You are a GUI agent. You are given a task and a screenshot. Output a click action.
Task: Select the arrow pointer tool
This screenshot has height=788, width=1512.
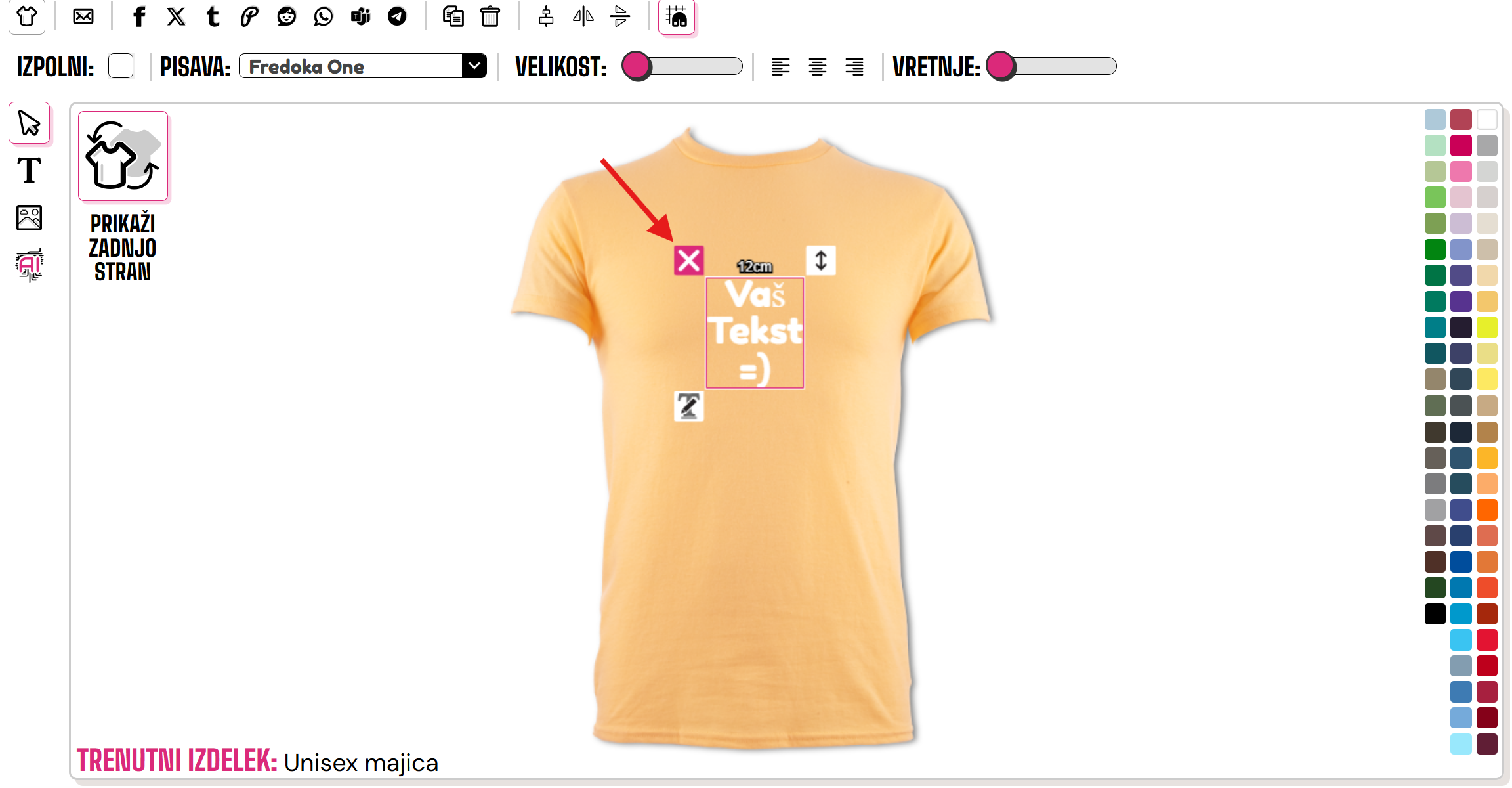30,123
